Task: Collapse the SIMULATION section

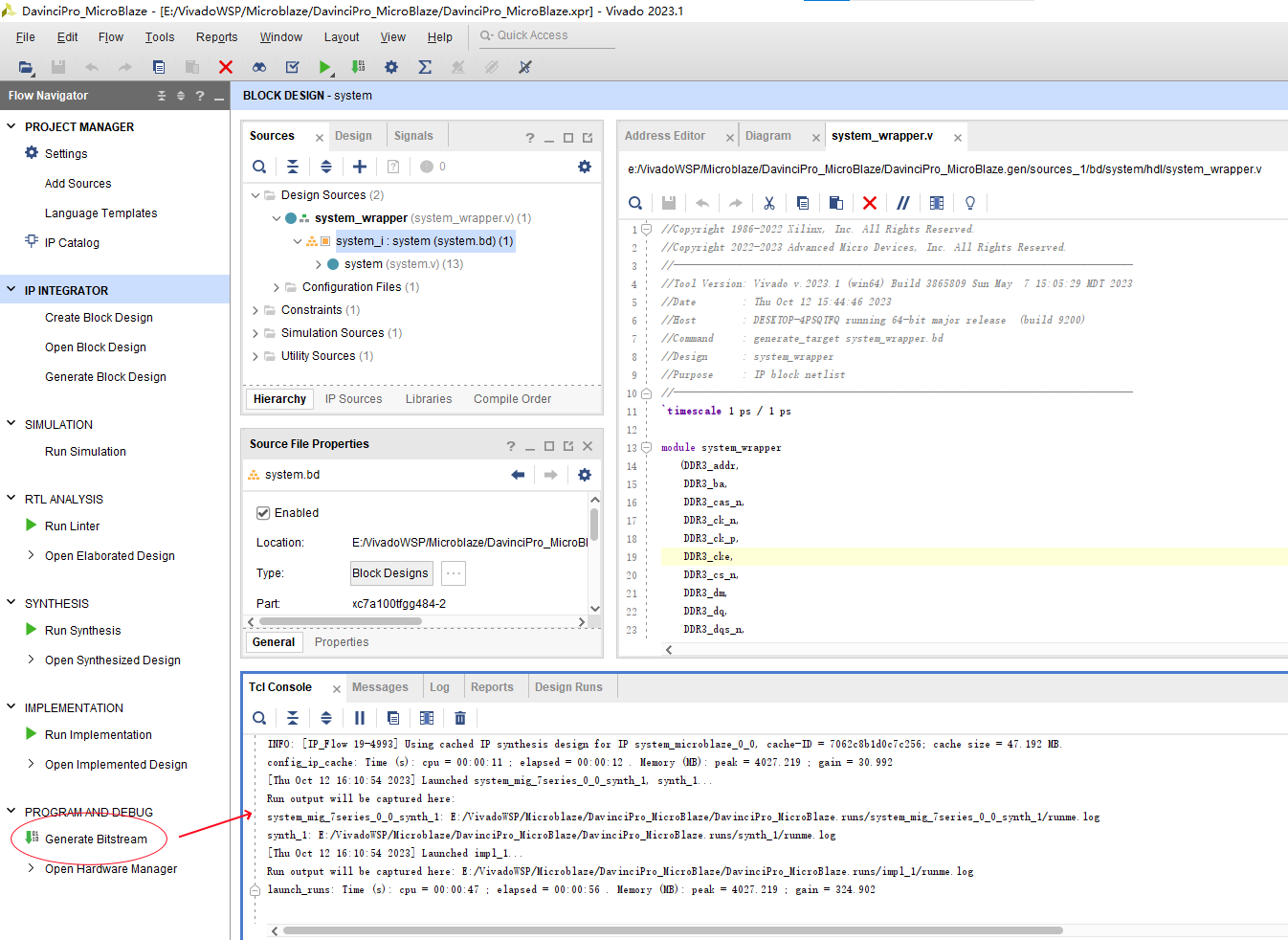Action: 11,423
